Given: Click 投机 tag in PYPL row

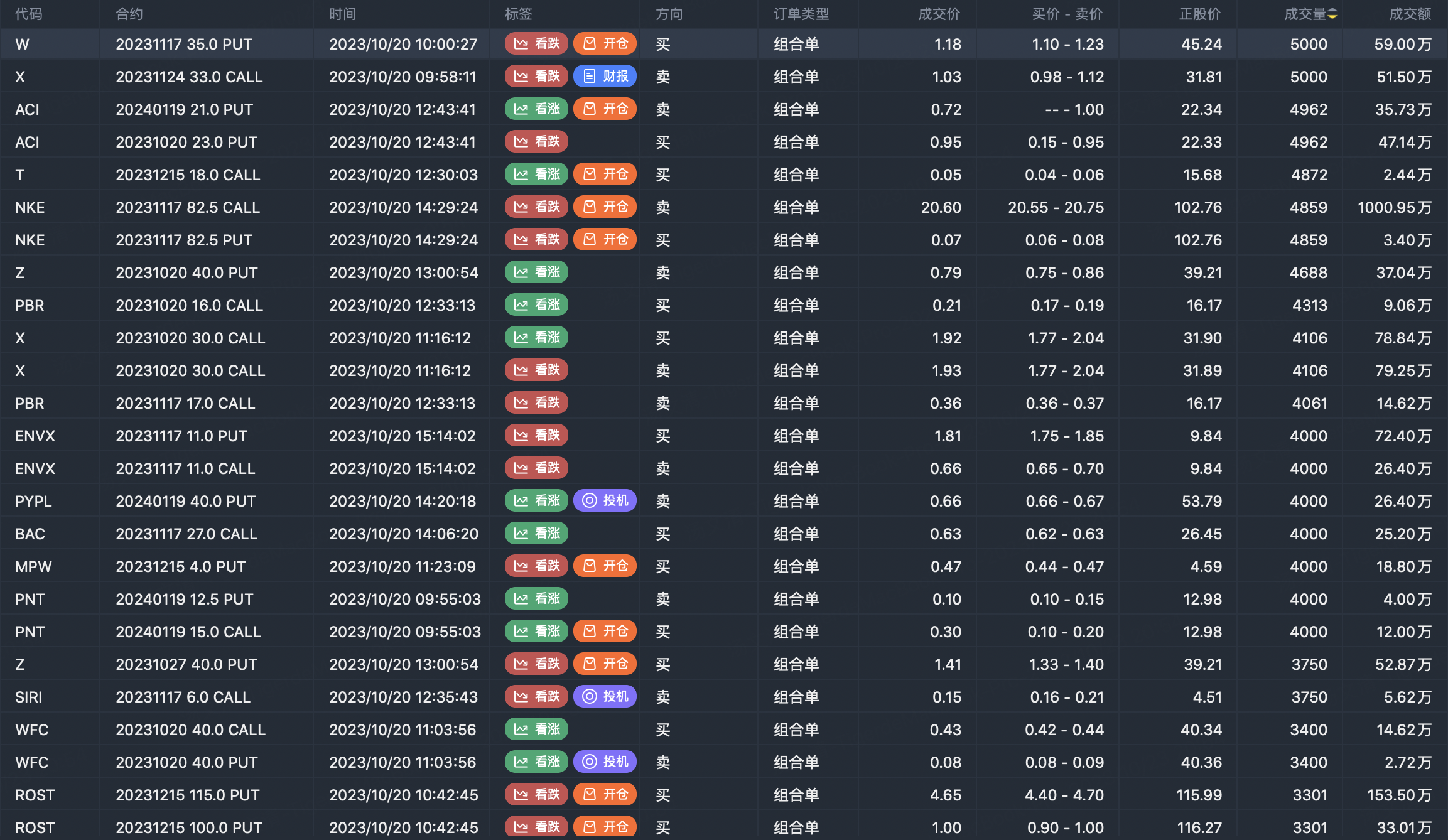Looking at the screenshot, I should 605,501.
